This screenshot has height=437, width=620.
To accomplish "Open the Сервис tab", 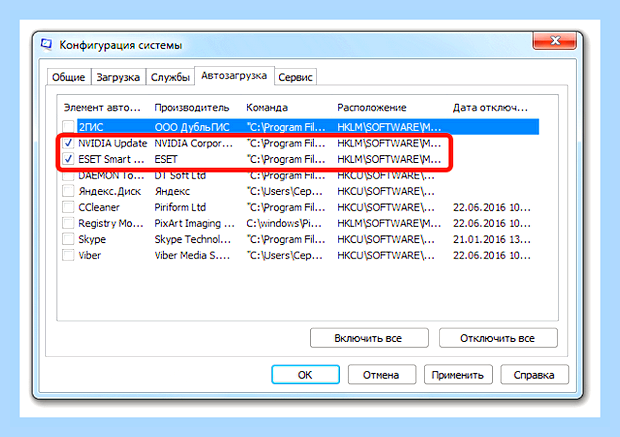I will pos(295,77).
